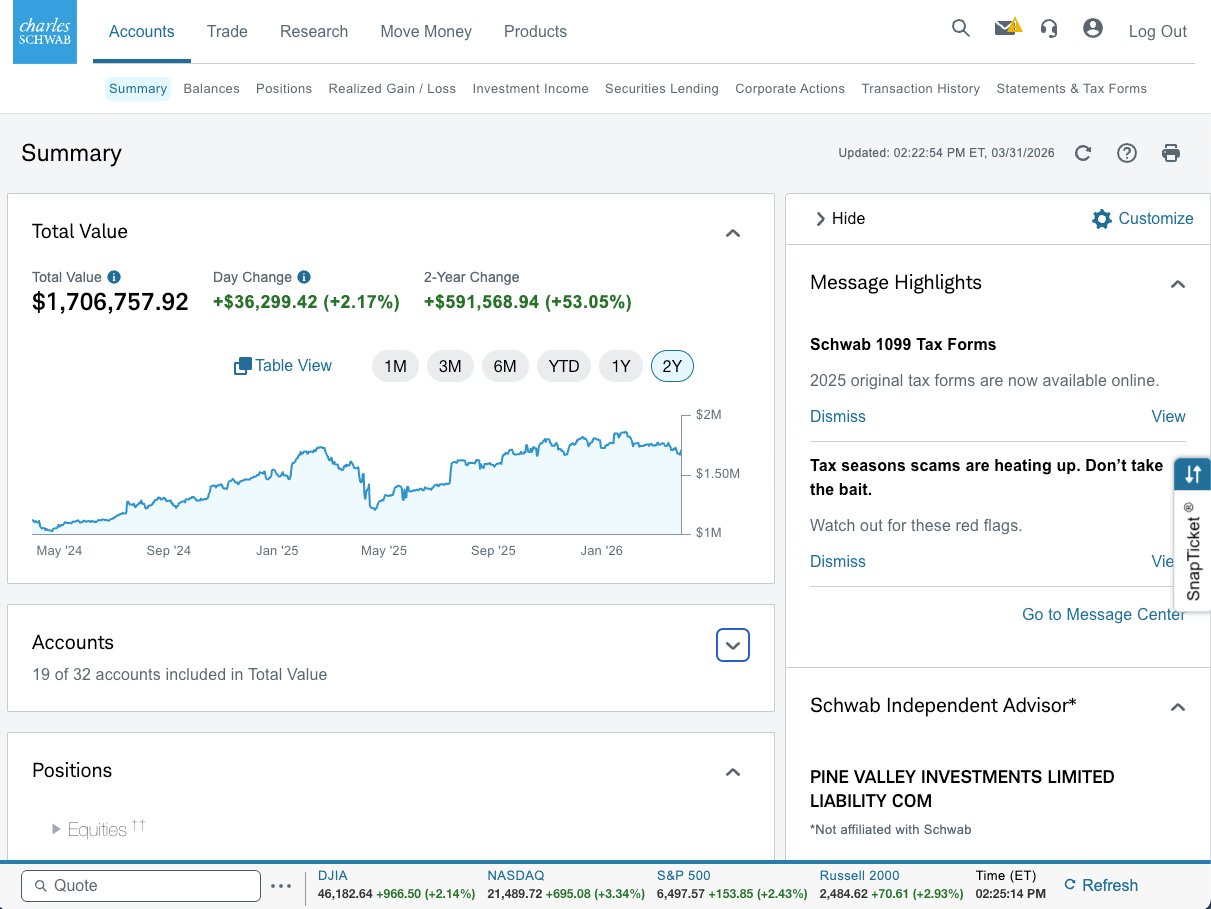Open the profile account icon
Image resolution: width=1211 pixels, height=909 pixels.
click(1093, 29)
